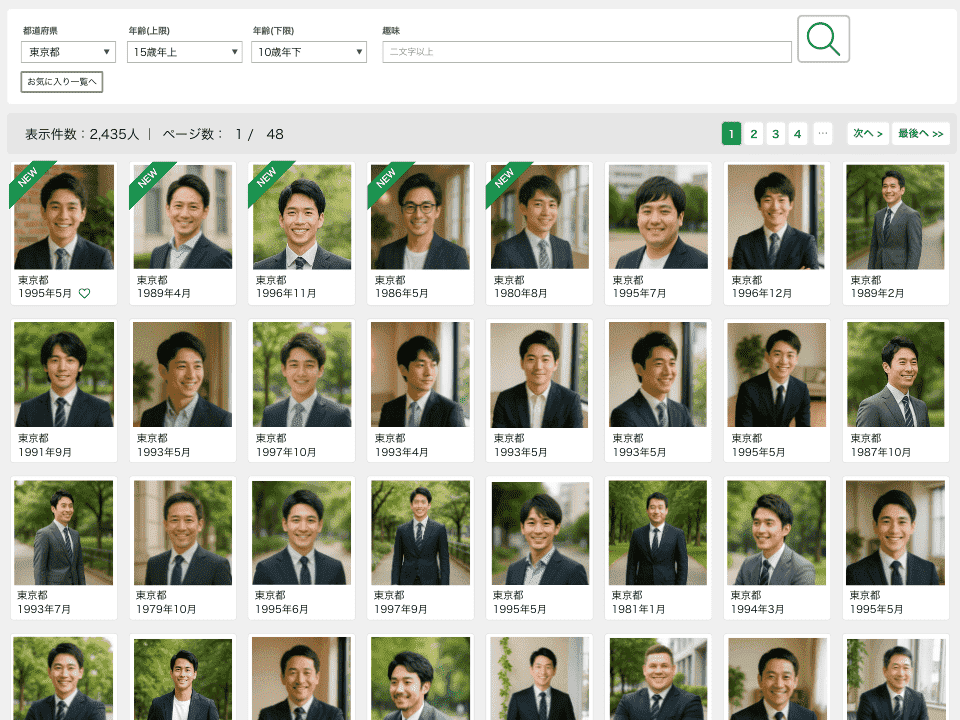
Task: Go to page 4 in the pagination
Action: pyautogui.click(x=797, y=133)
